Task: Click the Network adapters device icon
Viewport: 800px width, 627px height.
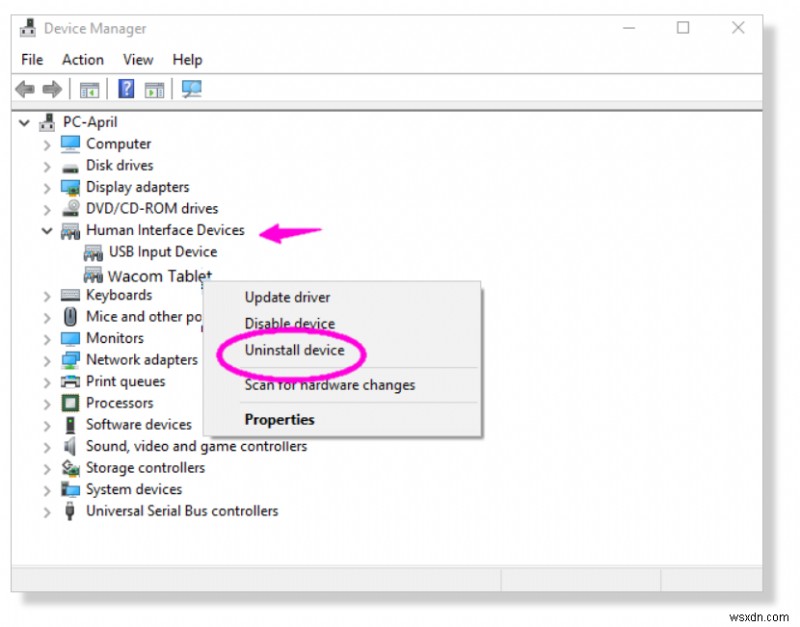Action: pyautogui.click(x=69, y=359)
